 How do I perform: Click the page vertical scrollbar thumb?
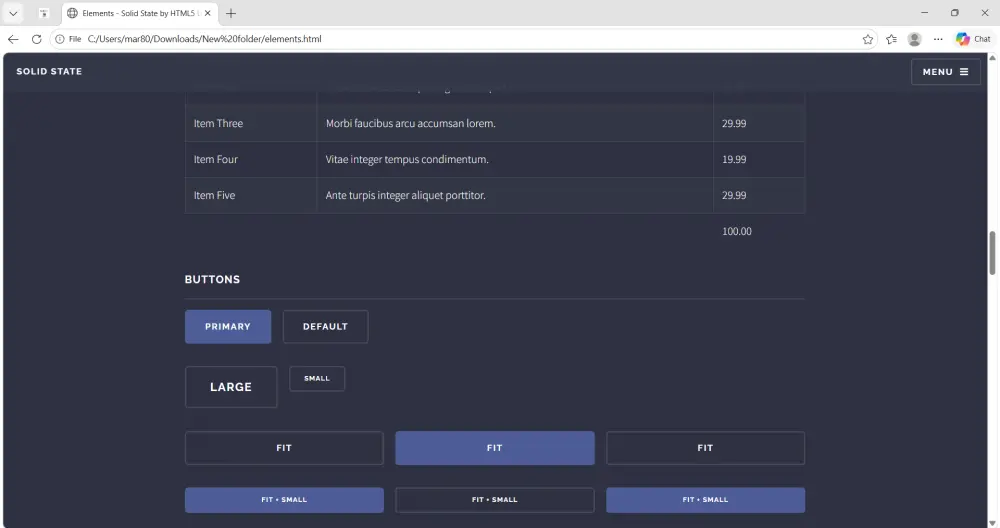tap(992, 253)
